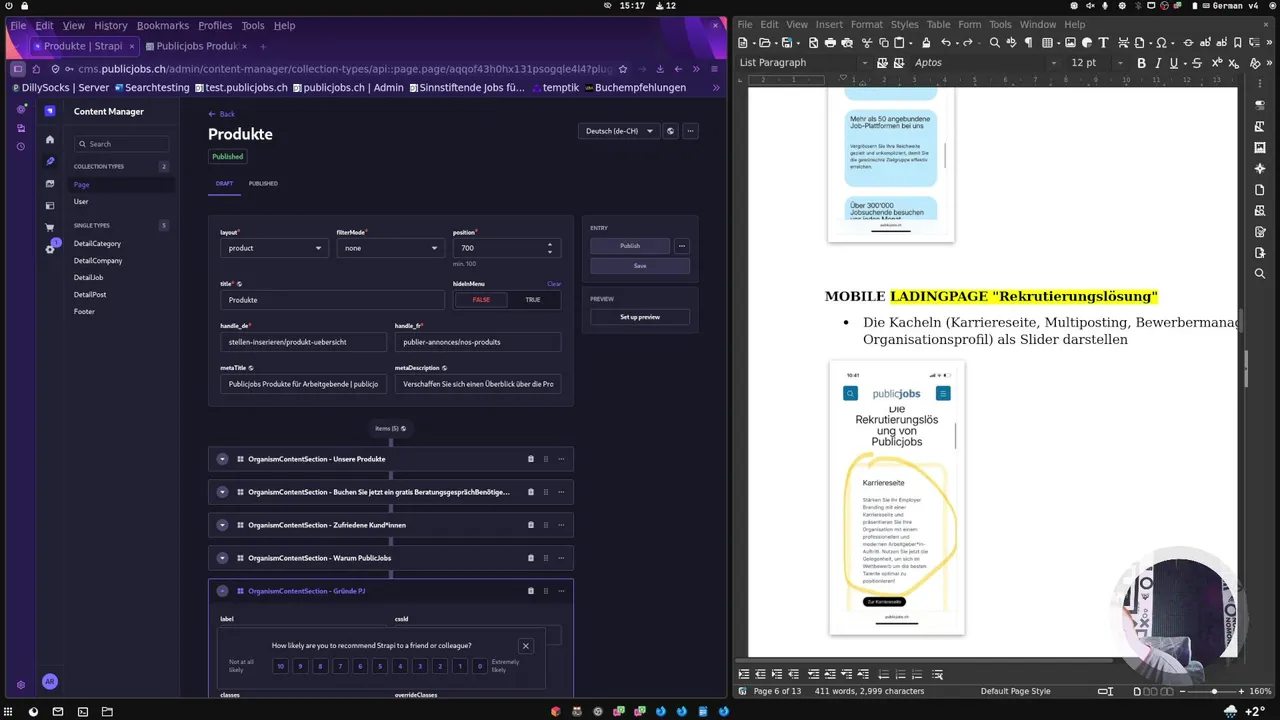The width and height of the screenshot is (1280, 720).
Task: Insert special character Omega icon
Action: point(1161,43)
